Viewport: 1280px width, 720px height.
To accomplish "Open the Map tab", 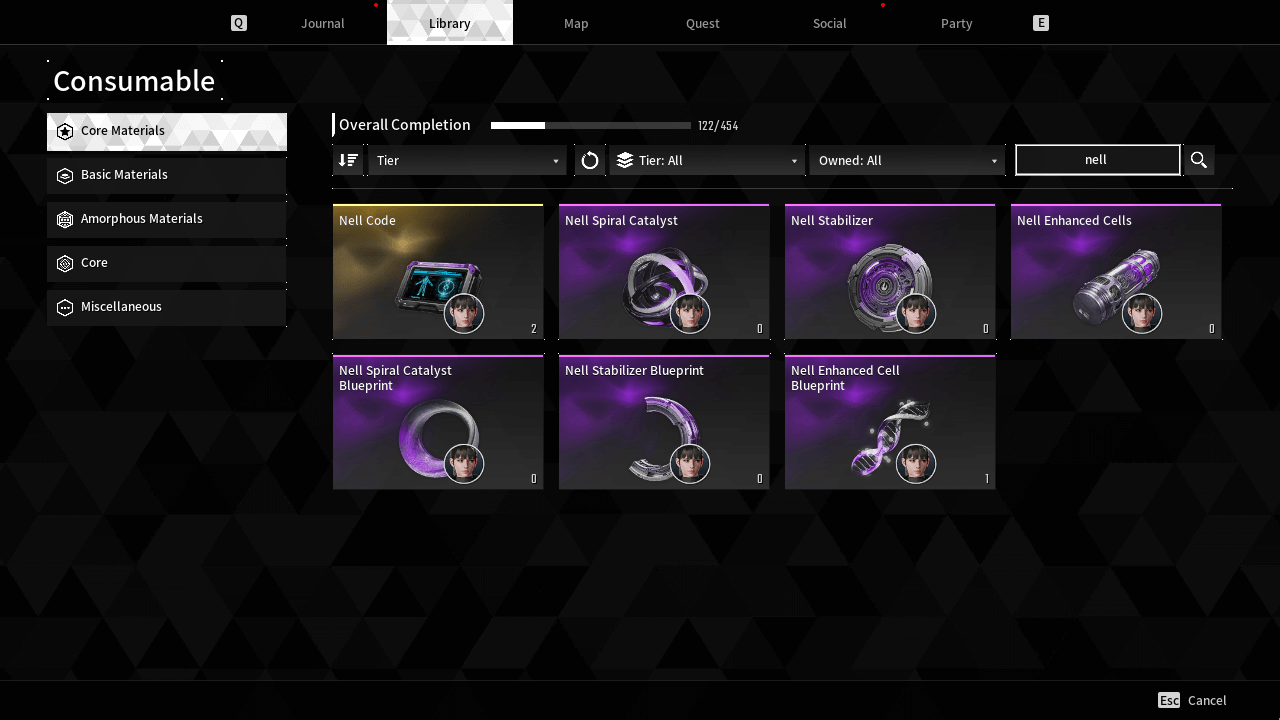I will click(576, 23).
